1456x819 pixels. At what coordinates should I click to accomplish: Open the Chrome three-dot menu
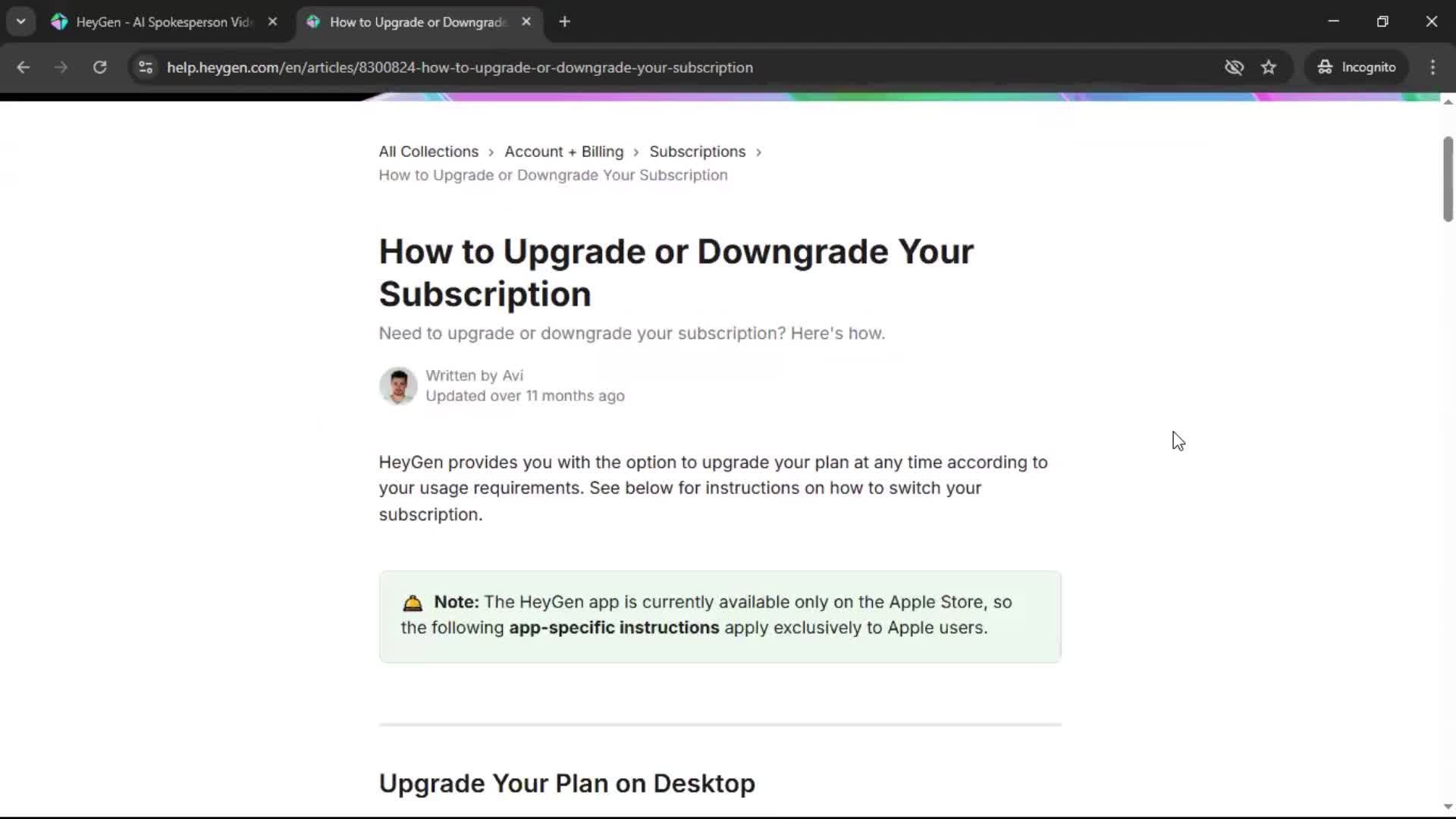pos(1432,67)
